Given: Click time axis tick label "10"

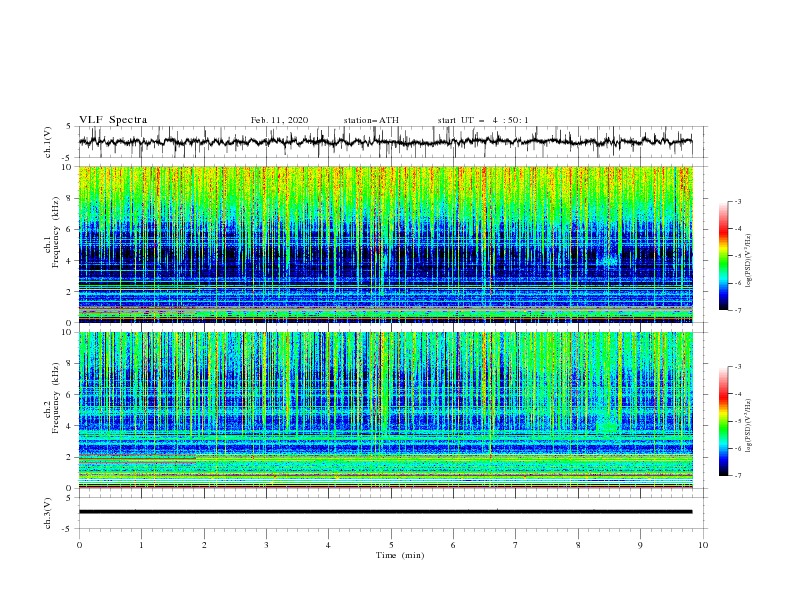Looking at the screenshot, I should [703, 545].
